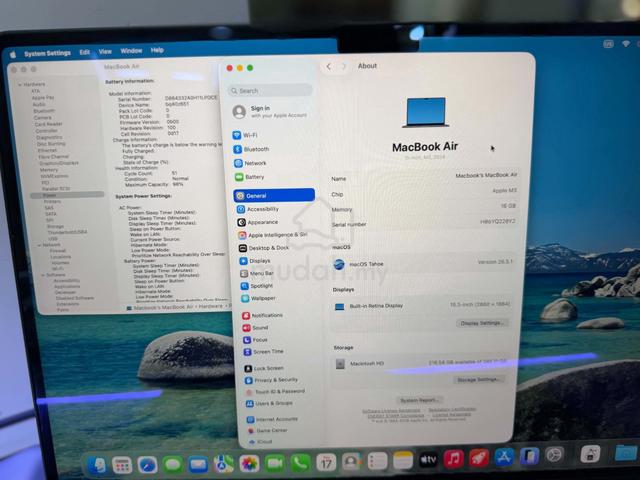The width and height of the screenshot is (640, 480).
Task: Select USB in the System Information sidebar
Action: click(53, 238)
